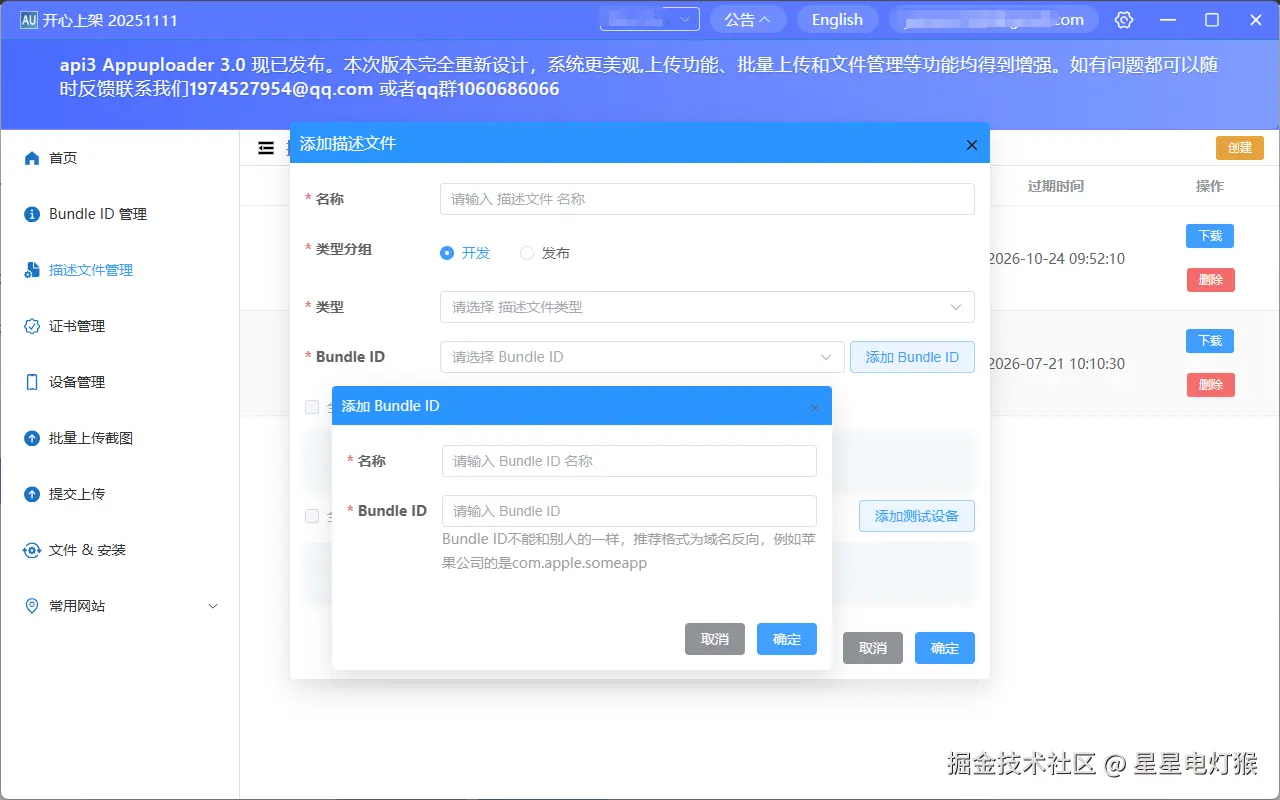Confirm with the 确定 button in Bundle ID dialog
This screenshot has height=800, width=1280.
click(x=787, y=639)
